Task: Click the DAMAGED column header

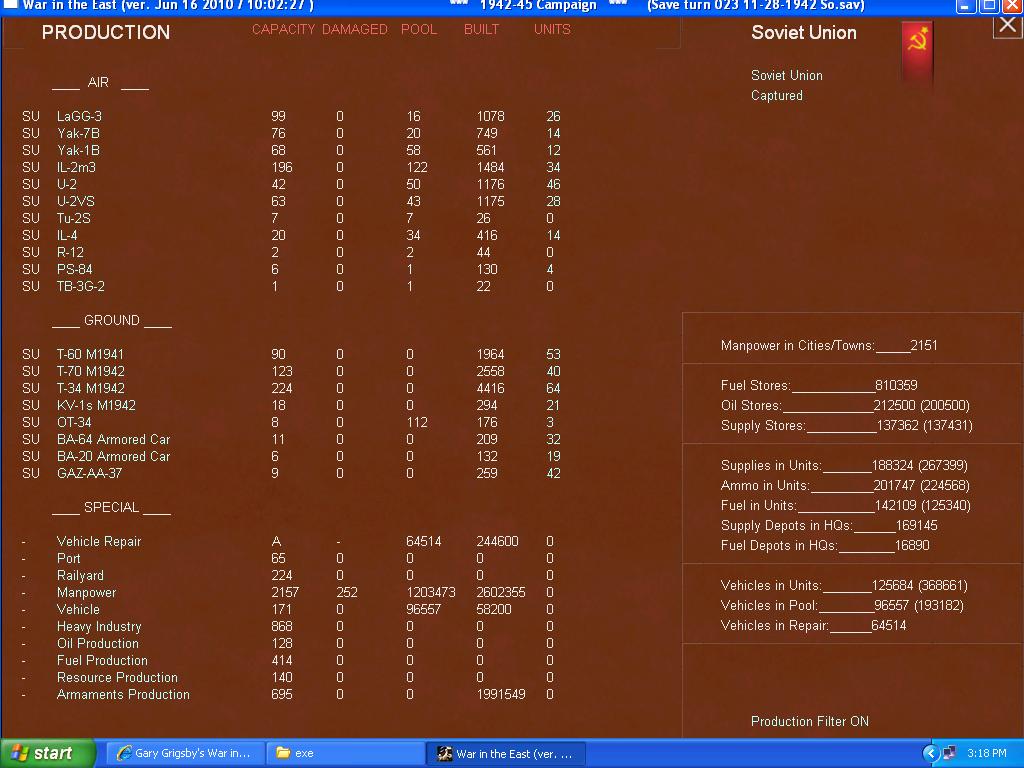Action: tap(355, 29)
